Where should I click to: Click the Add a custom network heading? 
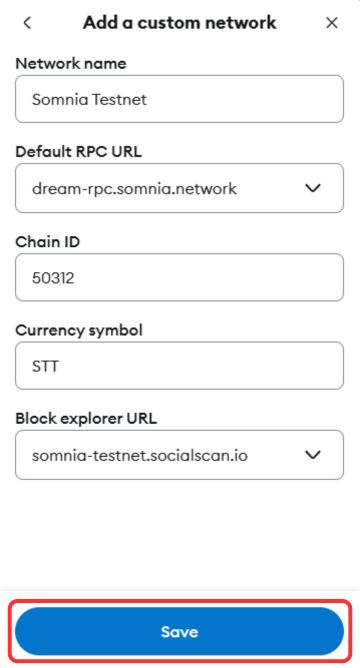click(x=179, y=23)
